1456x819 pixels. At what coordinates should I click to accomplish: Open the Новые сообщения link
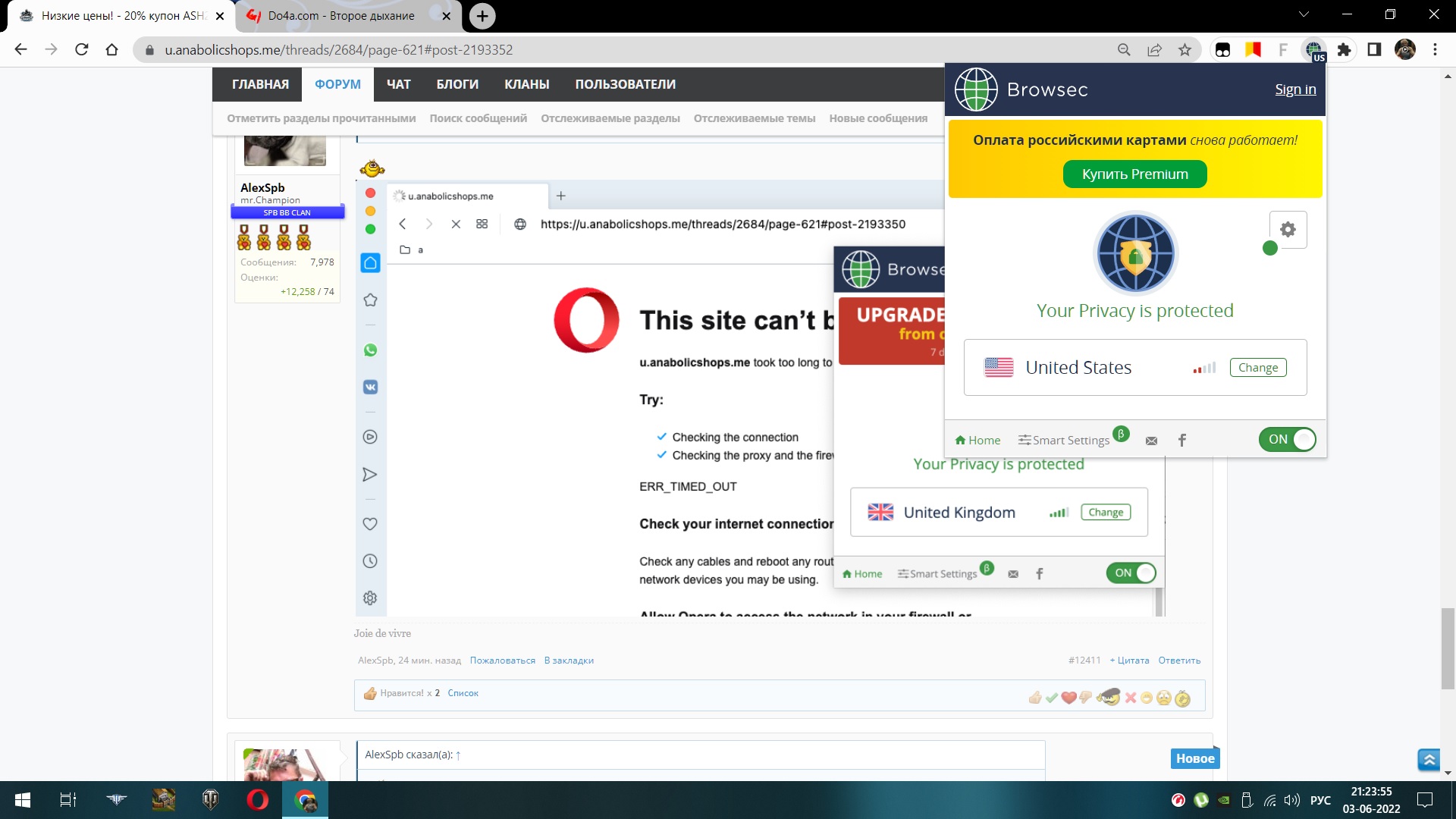pos(878,118)
